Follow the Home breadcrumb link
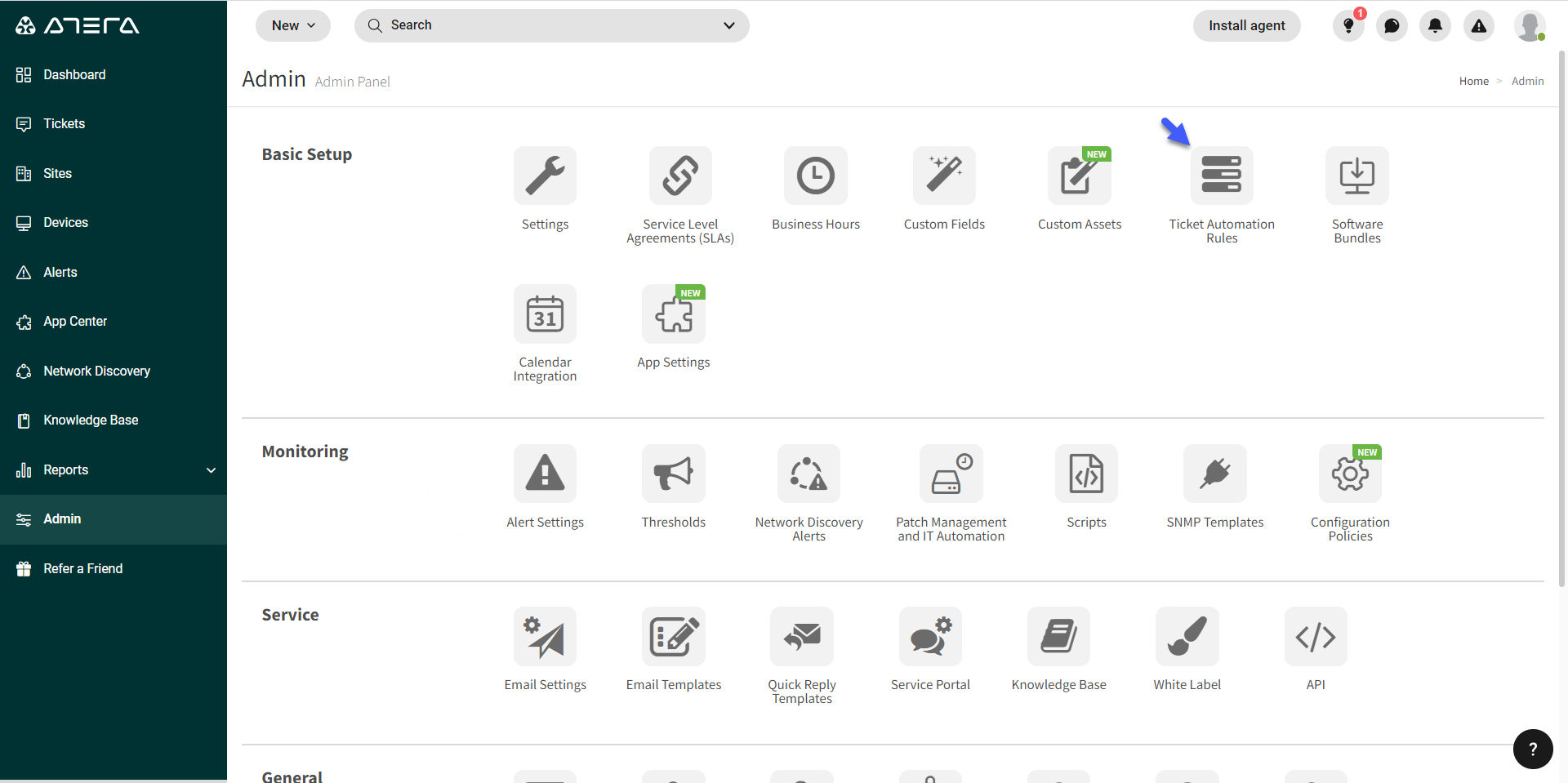Viewport: 1568px width, 783px height. coord(1473,81)
